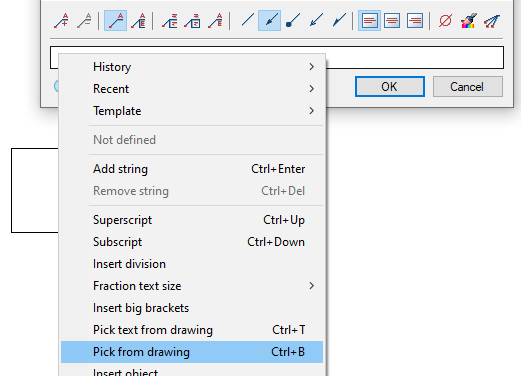Screen dimensions: 521x376
Task: Choose Pick from drawing menu item
Action: (x=192, y=352)
